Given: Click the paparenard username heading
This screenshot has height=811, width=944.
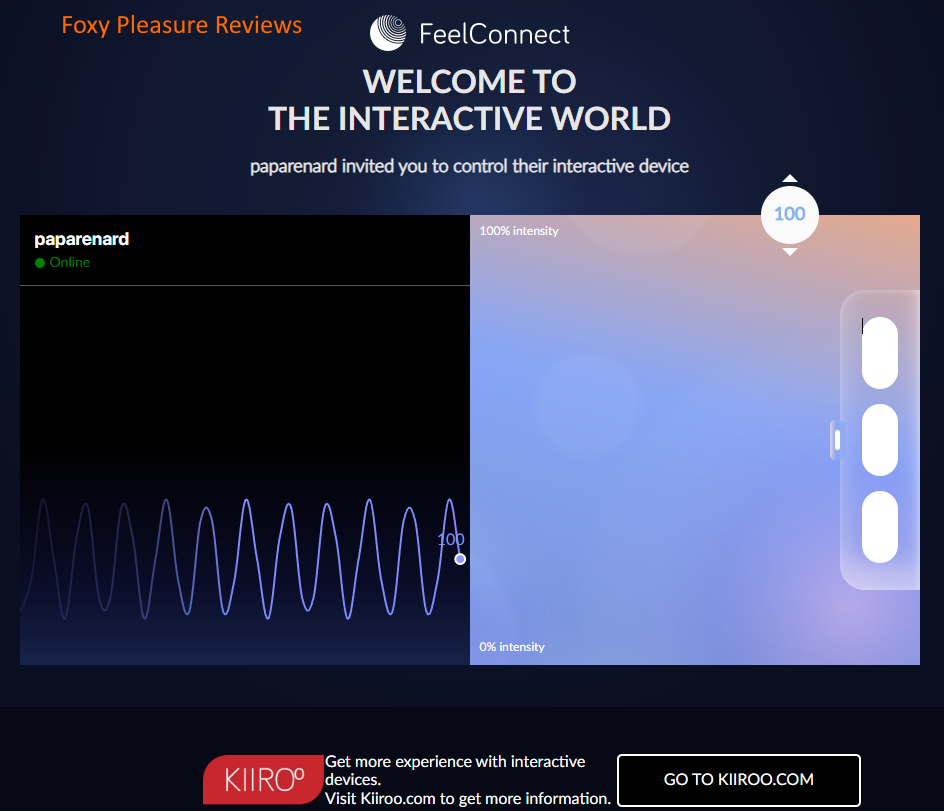Looking at the screenshot, I should tap(81, 239).
